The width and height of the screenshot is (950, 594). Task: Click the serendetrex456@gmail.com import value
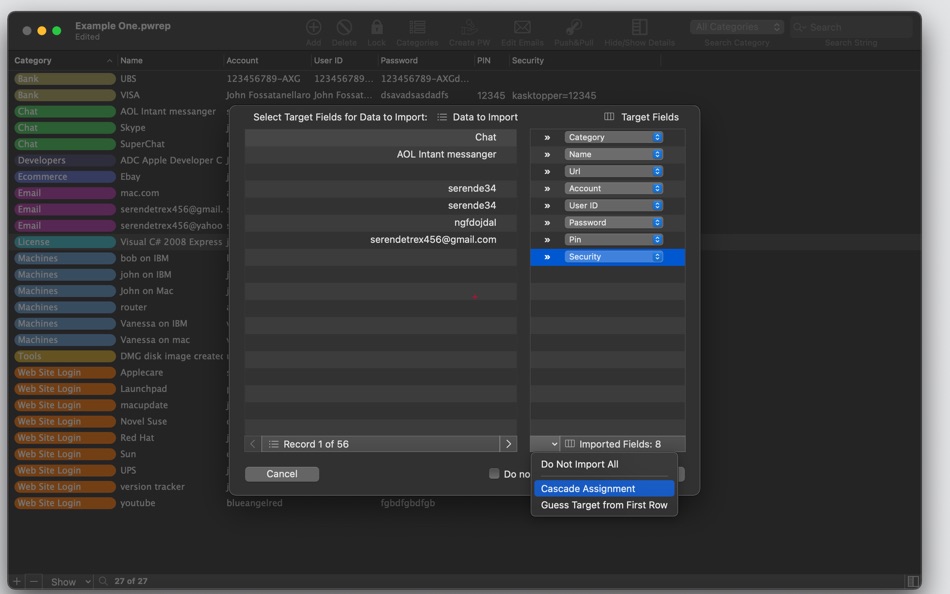point(433,239)
